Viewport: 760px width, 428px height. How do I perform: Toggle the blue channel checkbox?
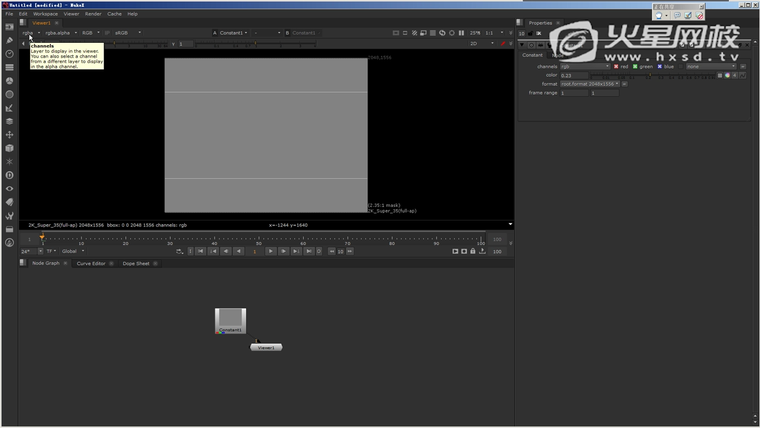(660, 67)
